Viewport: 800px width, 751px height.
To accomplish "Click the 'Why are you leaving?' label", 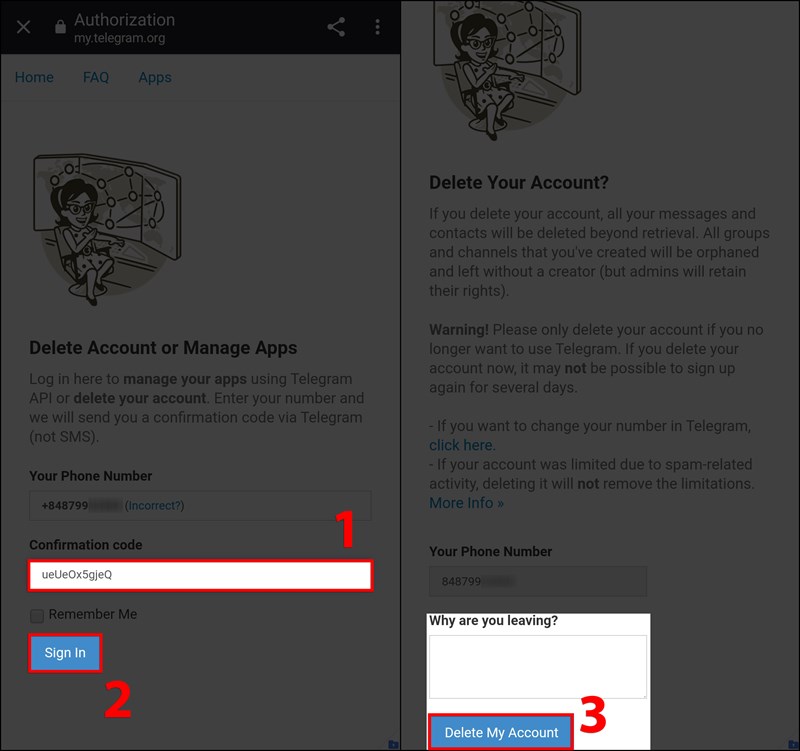I will tap(493, 620).
